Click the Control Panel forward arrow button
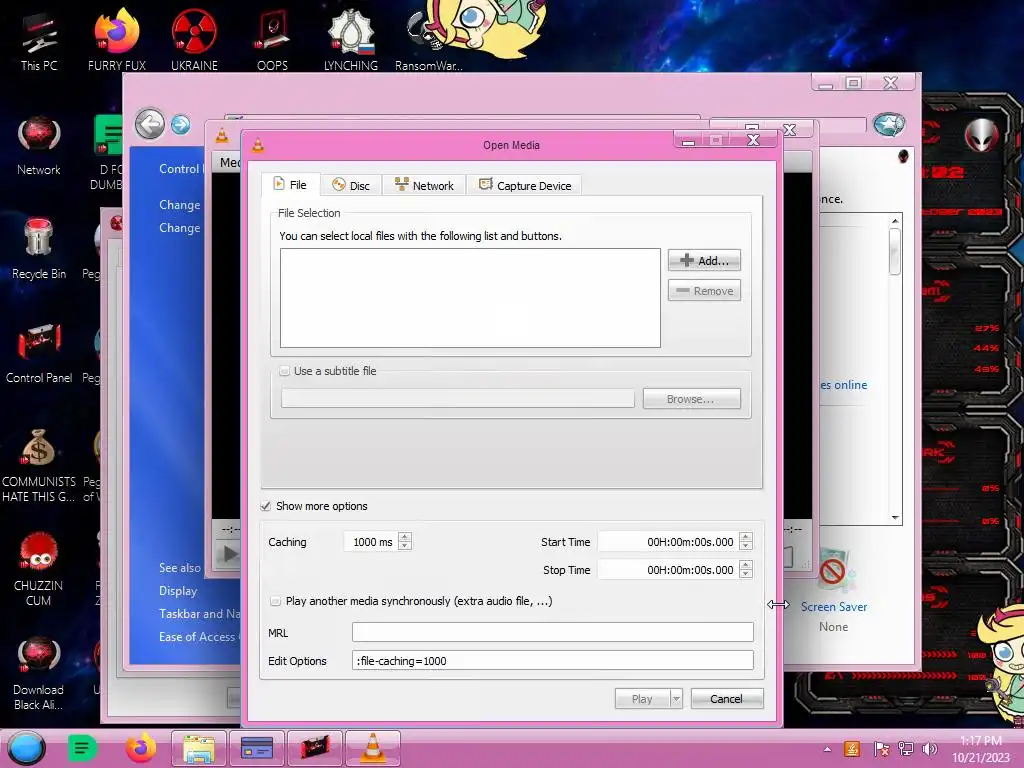Screen dimensions: 1024x768 pos(181,124)
